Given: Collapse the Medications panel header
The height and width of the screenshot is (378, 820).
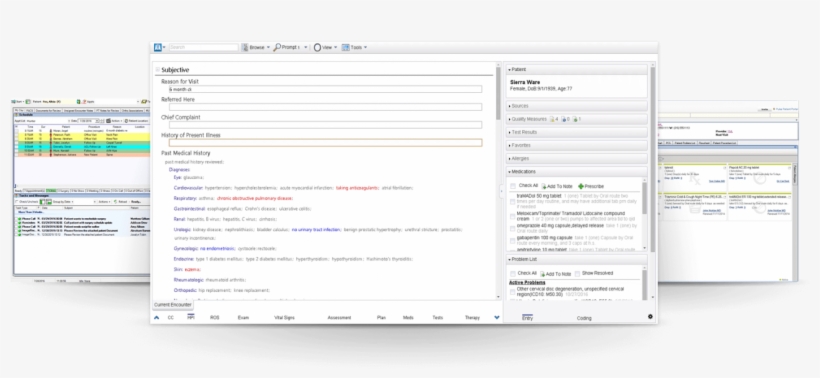Looking at the screenshot, I should pyautogui.click(x=576, y=171).
